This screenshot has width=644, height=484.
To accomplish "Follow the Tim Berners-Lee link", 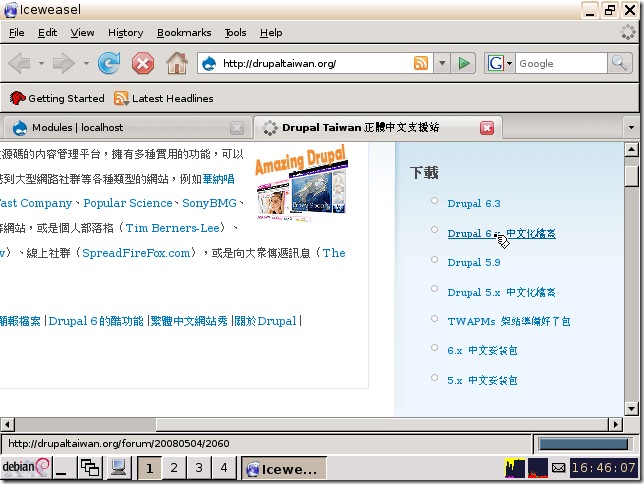I will click(x=172, y=228).
